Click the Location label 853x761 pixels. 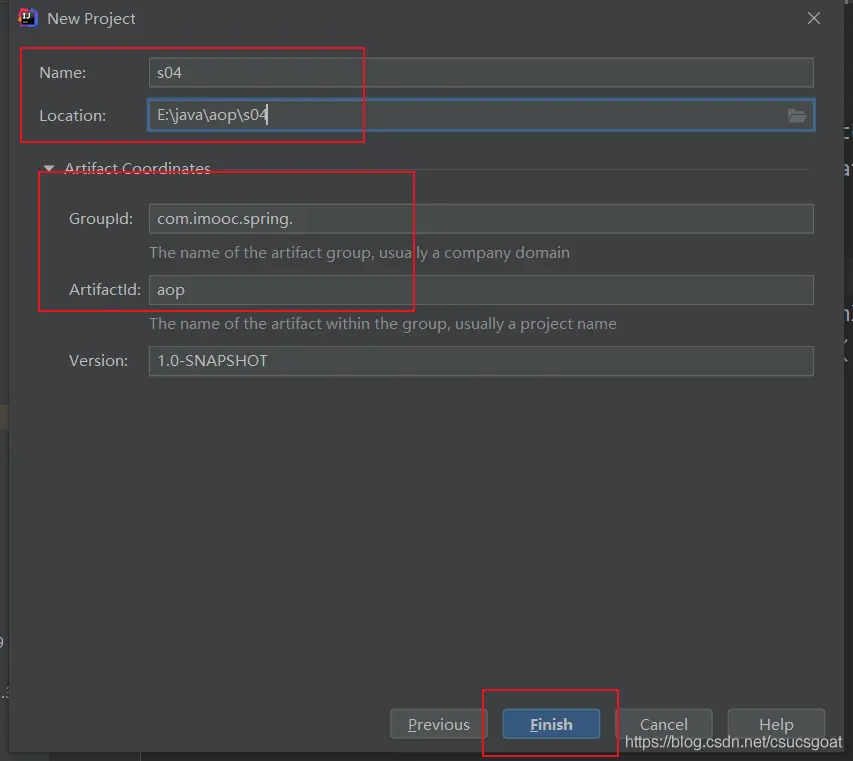(x=72, y=116)
